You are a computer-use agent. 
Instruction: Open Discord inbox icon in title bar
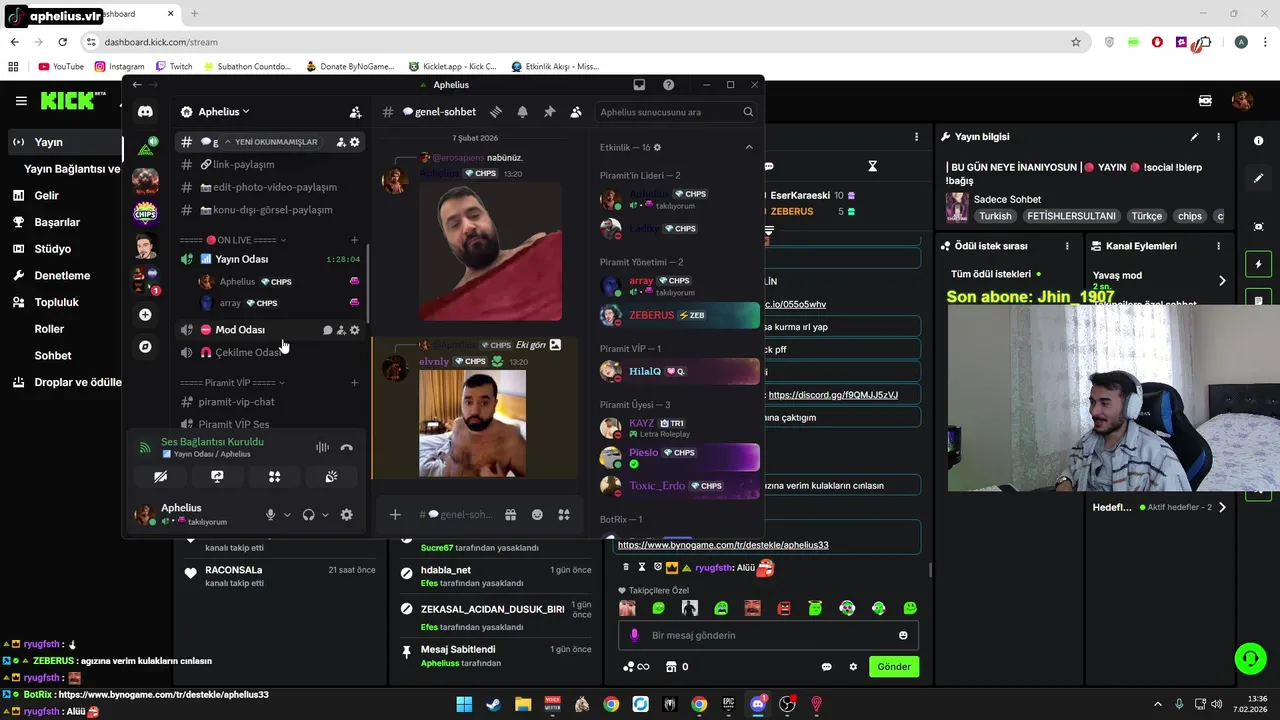(639, 85)
